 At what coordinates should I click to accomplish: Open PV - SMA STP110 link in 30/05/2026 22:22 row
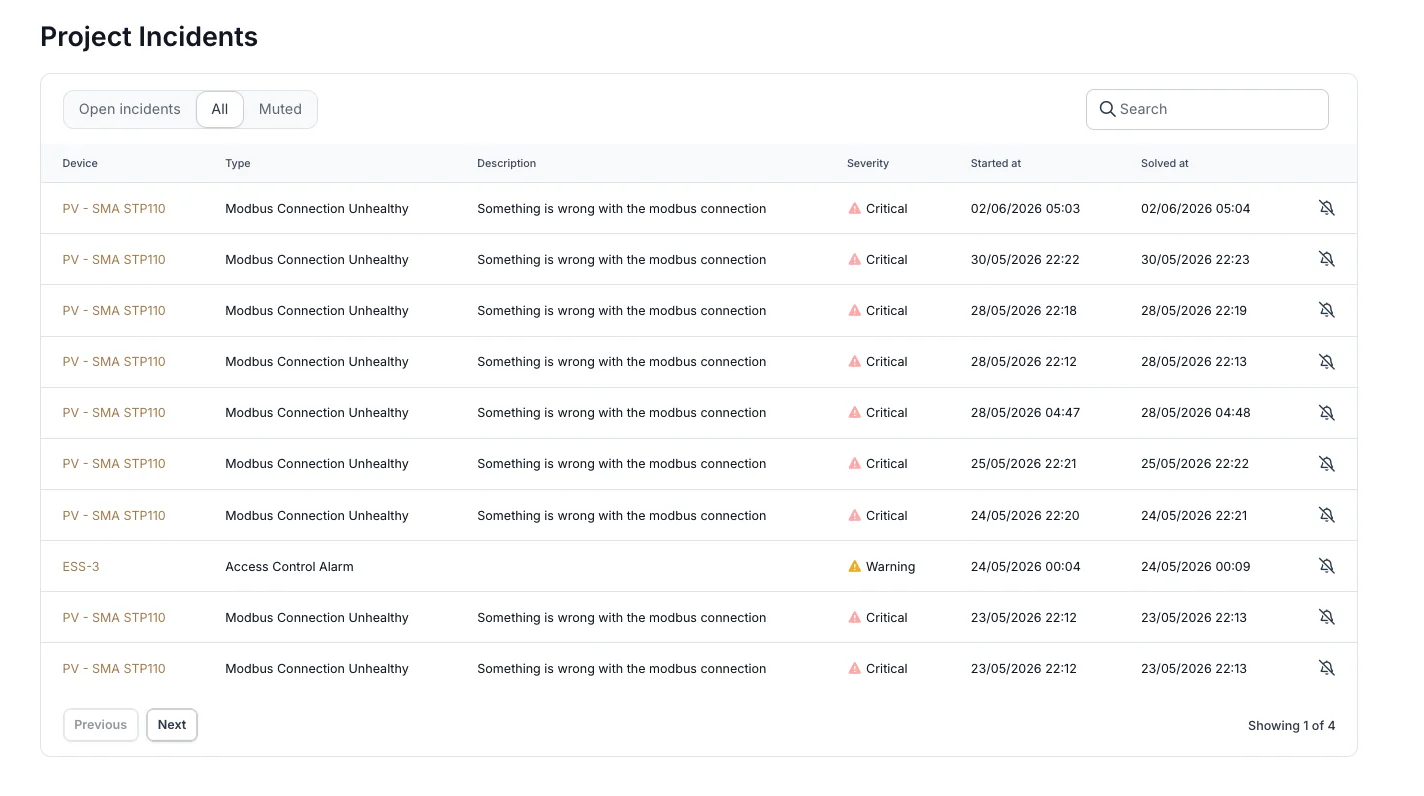(x=114, y=259)
